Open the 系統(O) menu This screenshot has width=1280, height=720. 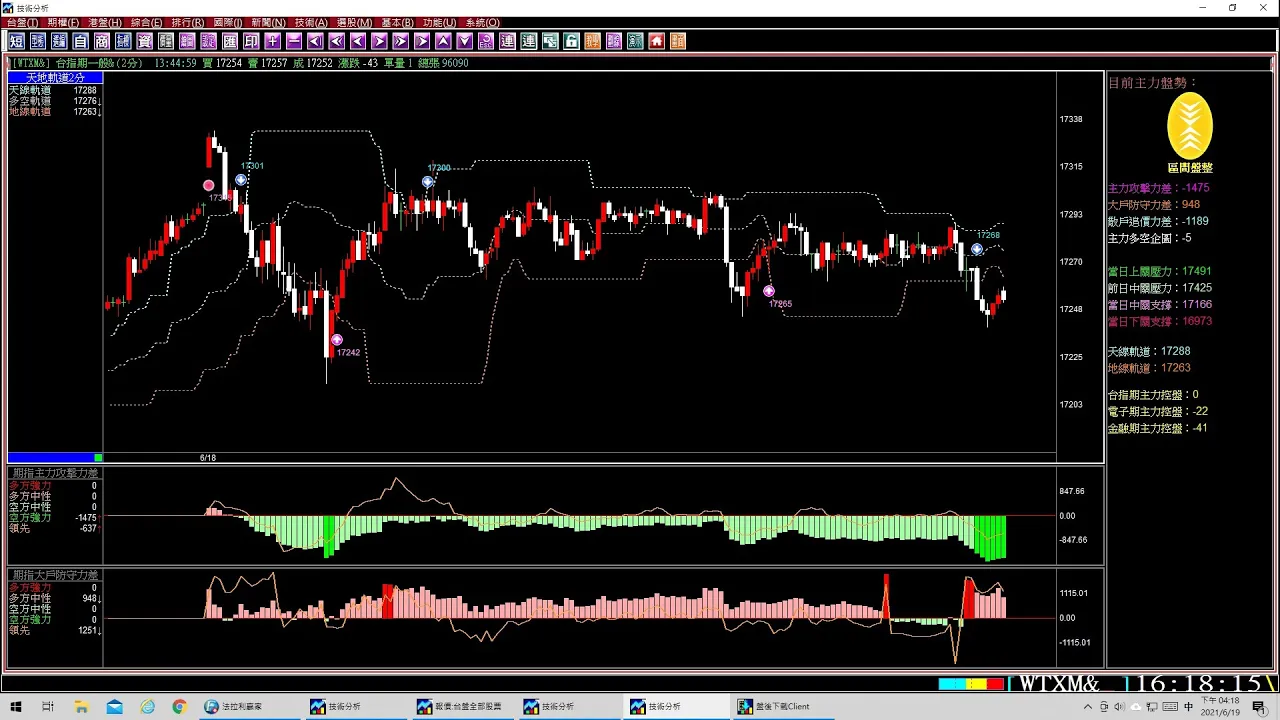[x=482, y=22]
